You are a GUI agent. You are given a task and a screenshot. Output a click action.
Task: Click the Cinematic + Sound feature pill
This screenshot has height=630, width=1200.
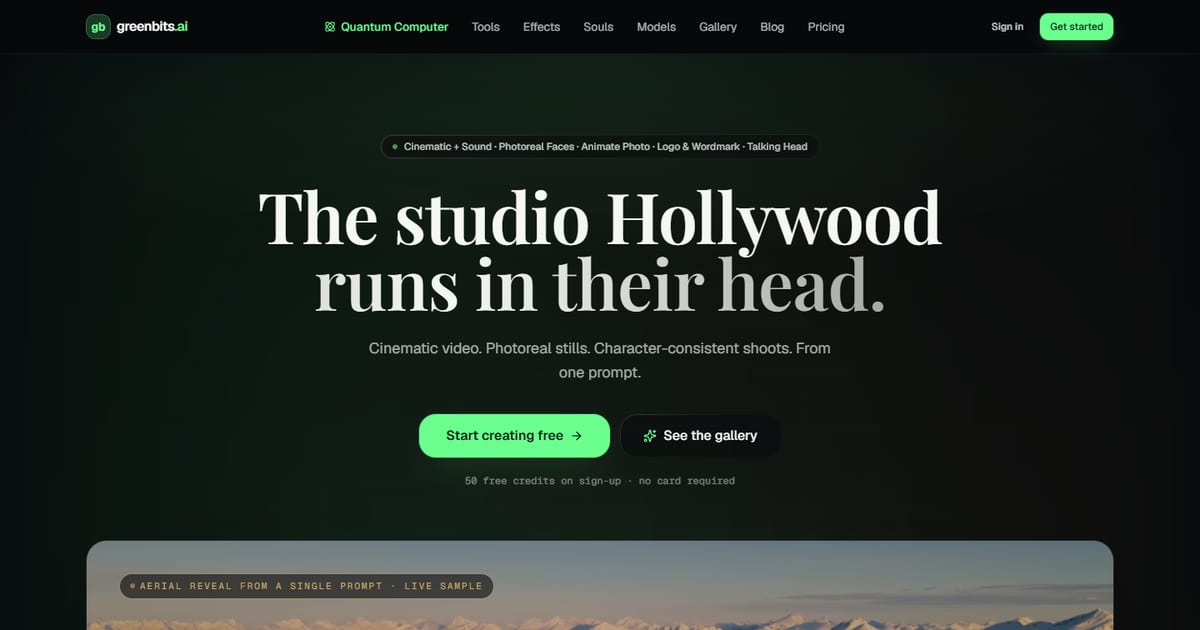pos(600,147)
